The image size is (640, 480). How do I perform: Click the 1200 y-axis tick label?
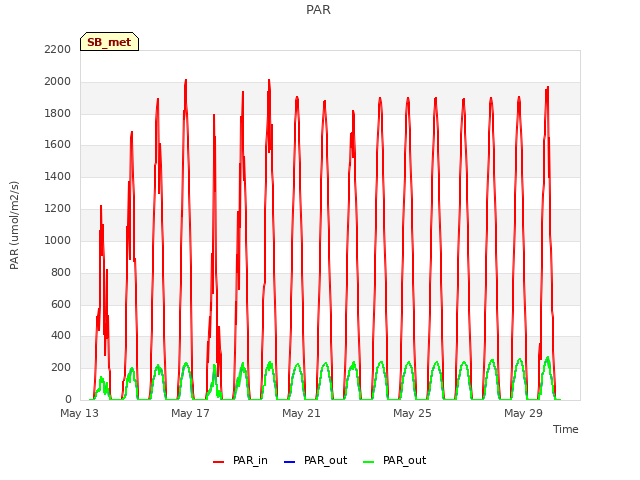click(x=58, y=209)
